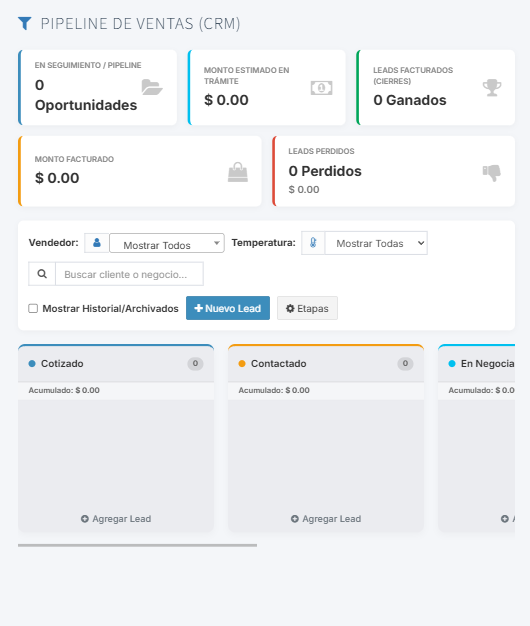Screen dimensions: 530x626
Task: Click the 0 Perdidos value
Action: [325, 171]
